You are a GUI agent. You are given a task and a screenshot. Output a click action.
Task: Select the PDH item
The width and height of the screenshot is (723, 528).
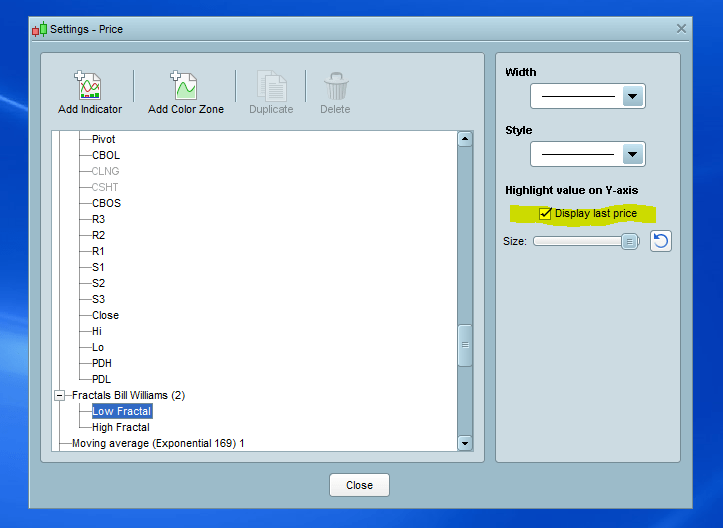pos(102,363)
